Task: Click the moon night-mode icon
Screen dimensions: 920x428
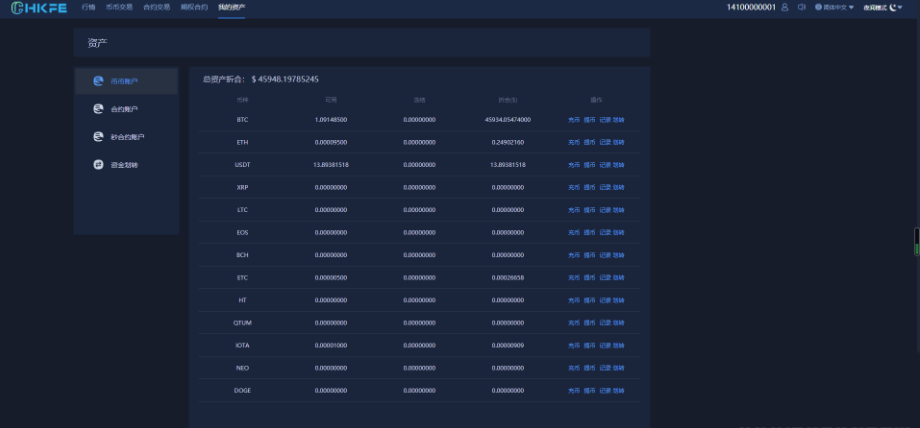Action: [x=893, y=7]
